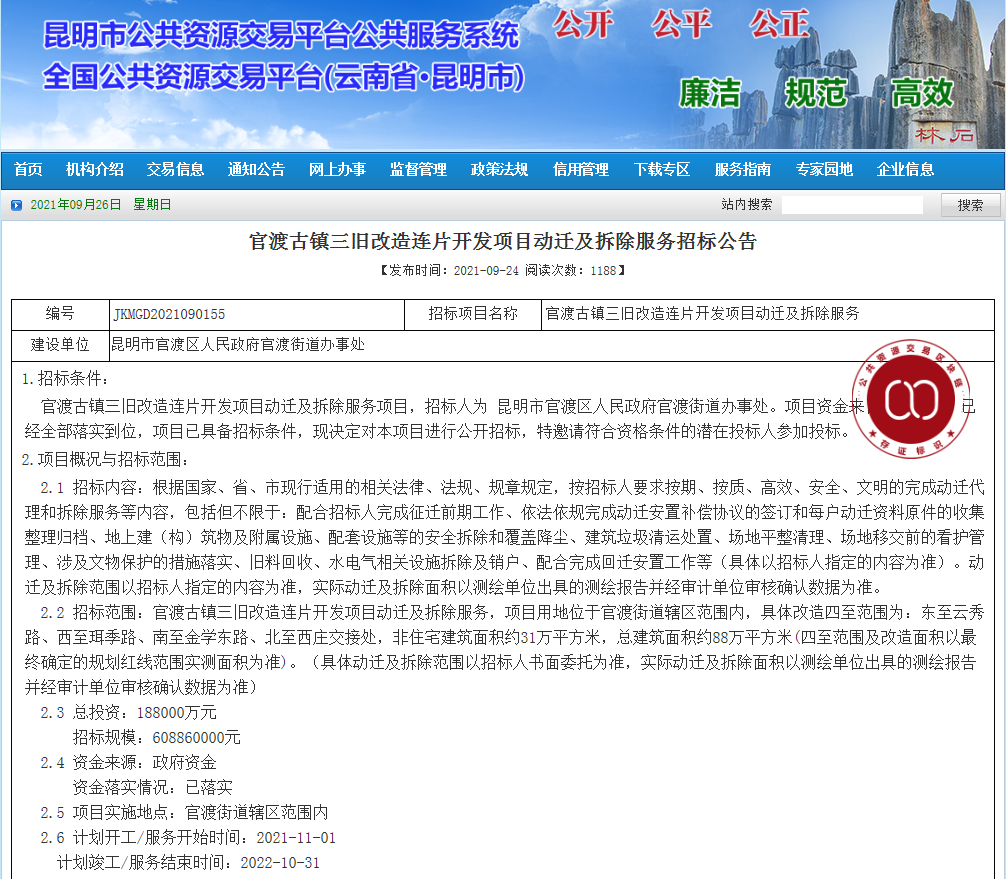The height and width of the screenshot is (879, 1006).
Task: Click the blue arrow icon beside the date
Action: (x=16, y=205)
